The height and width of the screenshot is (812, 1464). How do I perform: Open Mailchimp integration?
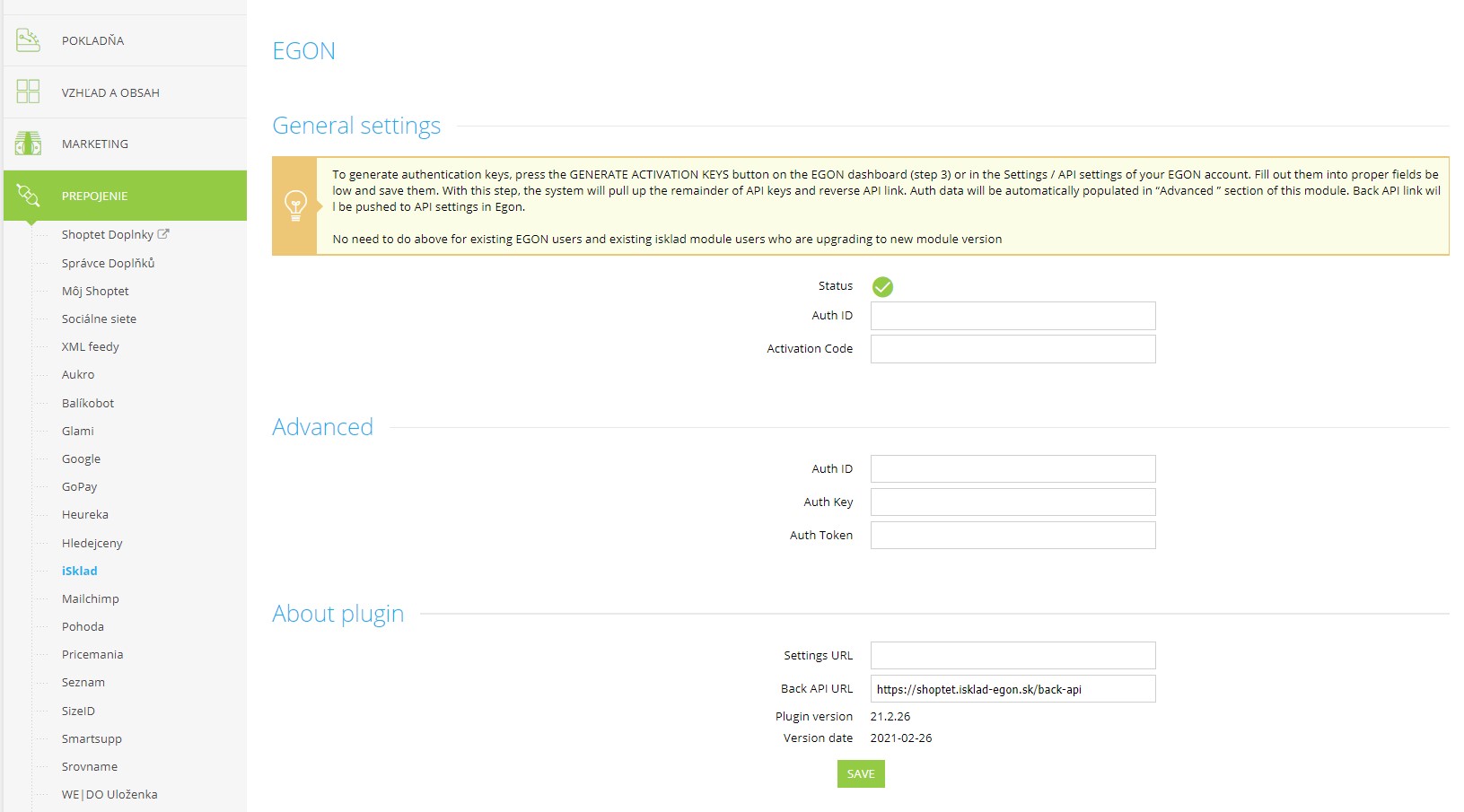click(91, 598)
